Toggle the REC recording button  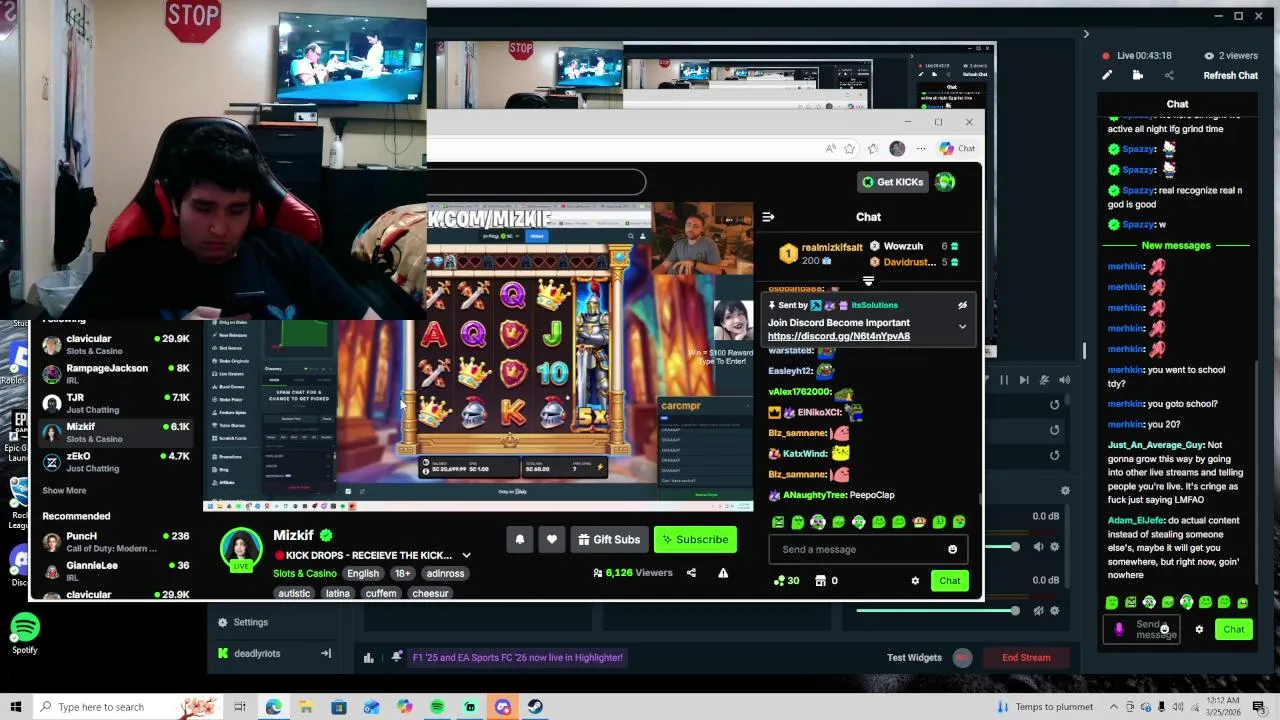962,657
